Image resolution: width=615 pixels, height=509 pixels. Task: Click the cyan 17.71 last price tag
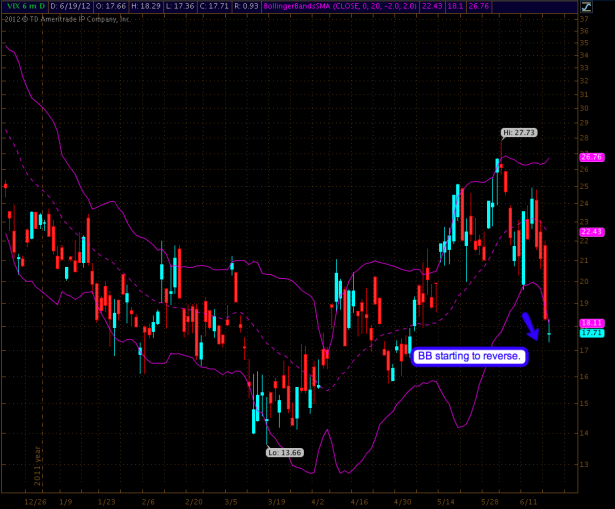pos(590,333)
